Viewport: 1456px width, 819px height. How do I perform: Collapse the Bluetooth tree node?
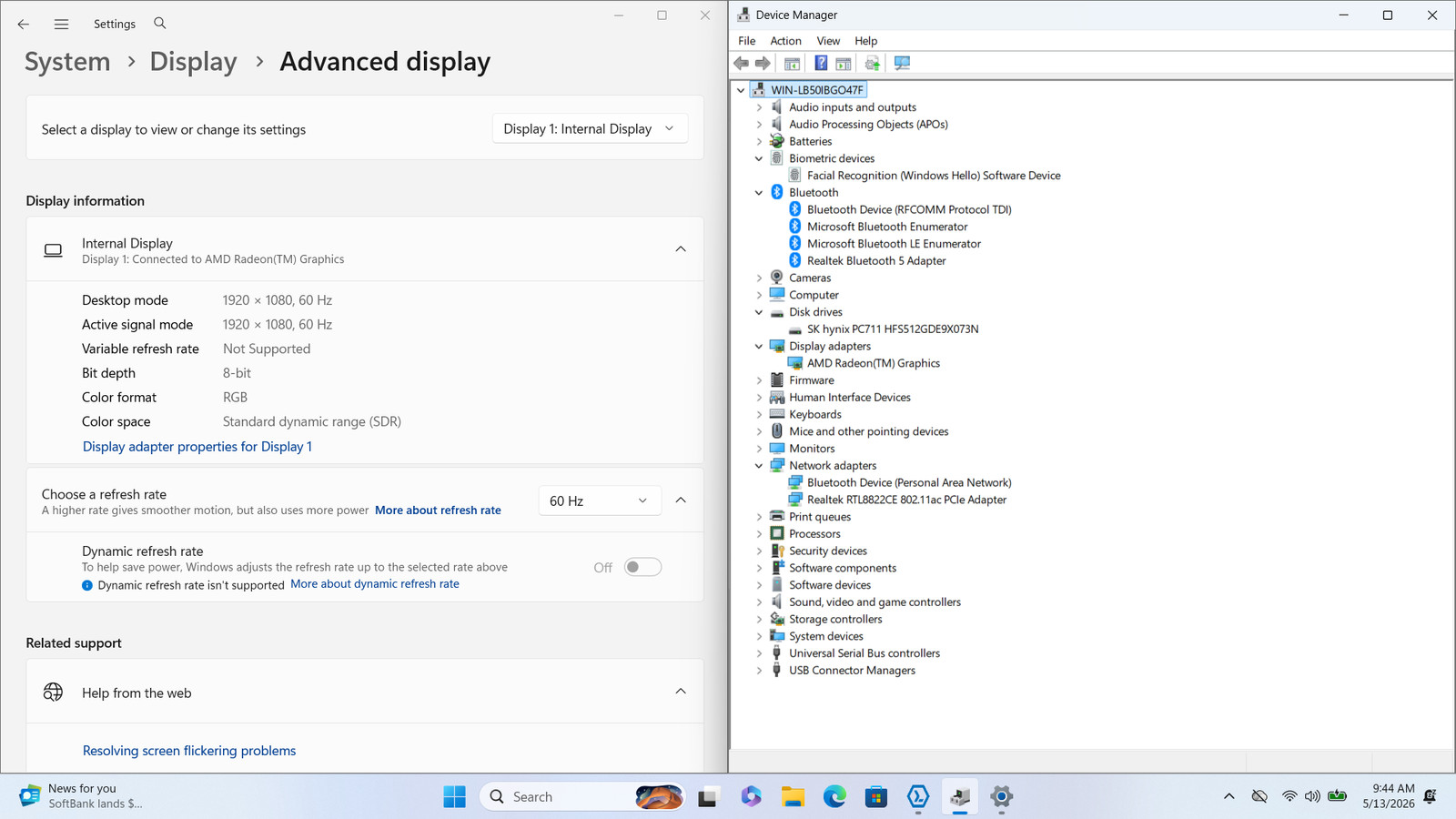click(x=759, y=193)
